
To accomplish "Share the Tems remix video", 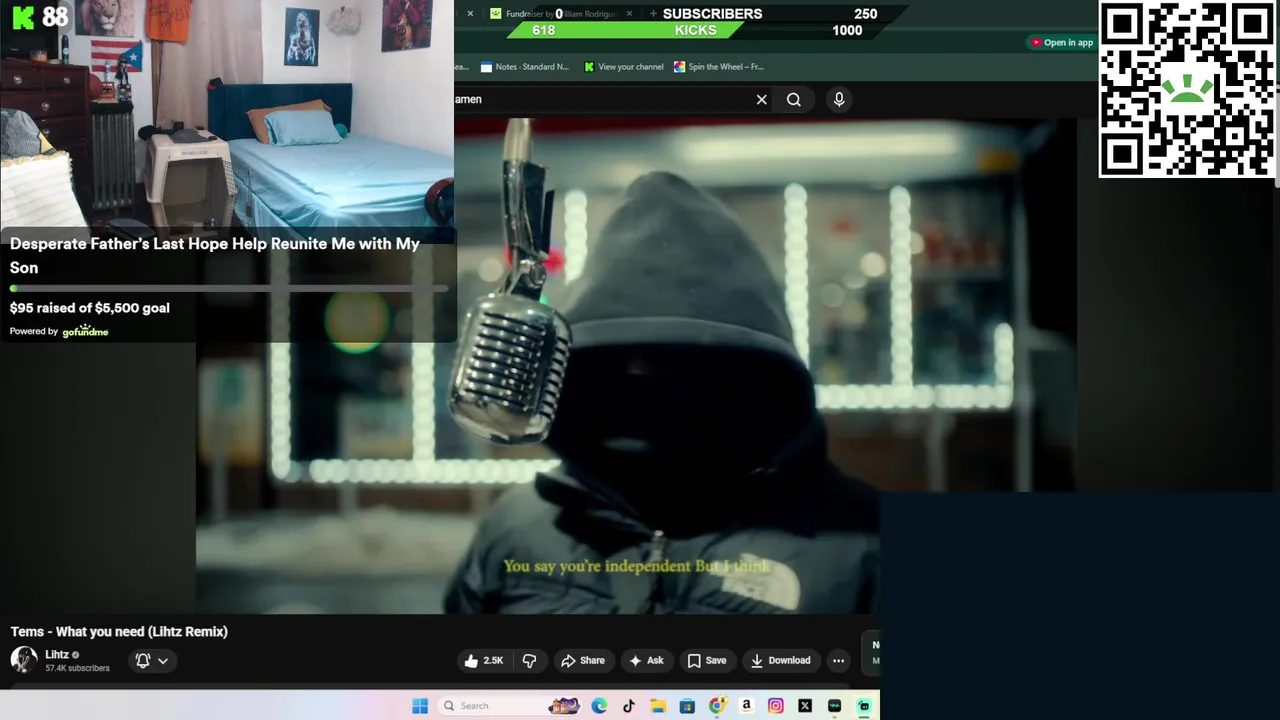I will tap(583, 660).
